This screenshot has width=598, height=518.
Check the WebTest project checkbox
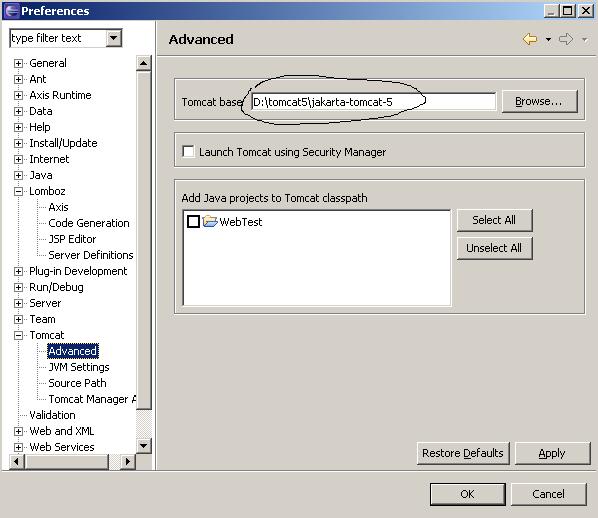point(193,221)
